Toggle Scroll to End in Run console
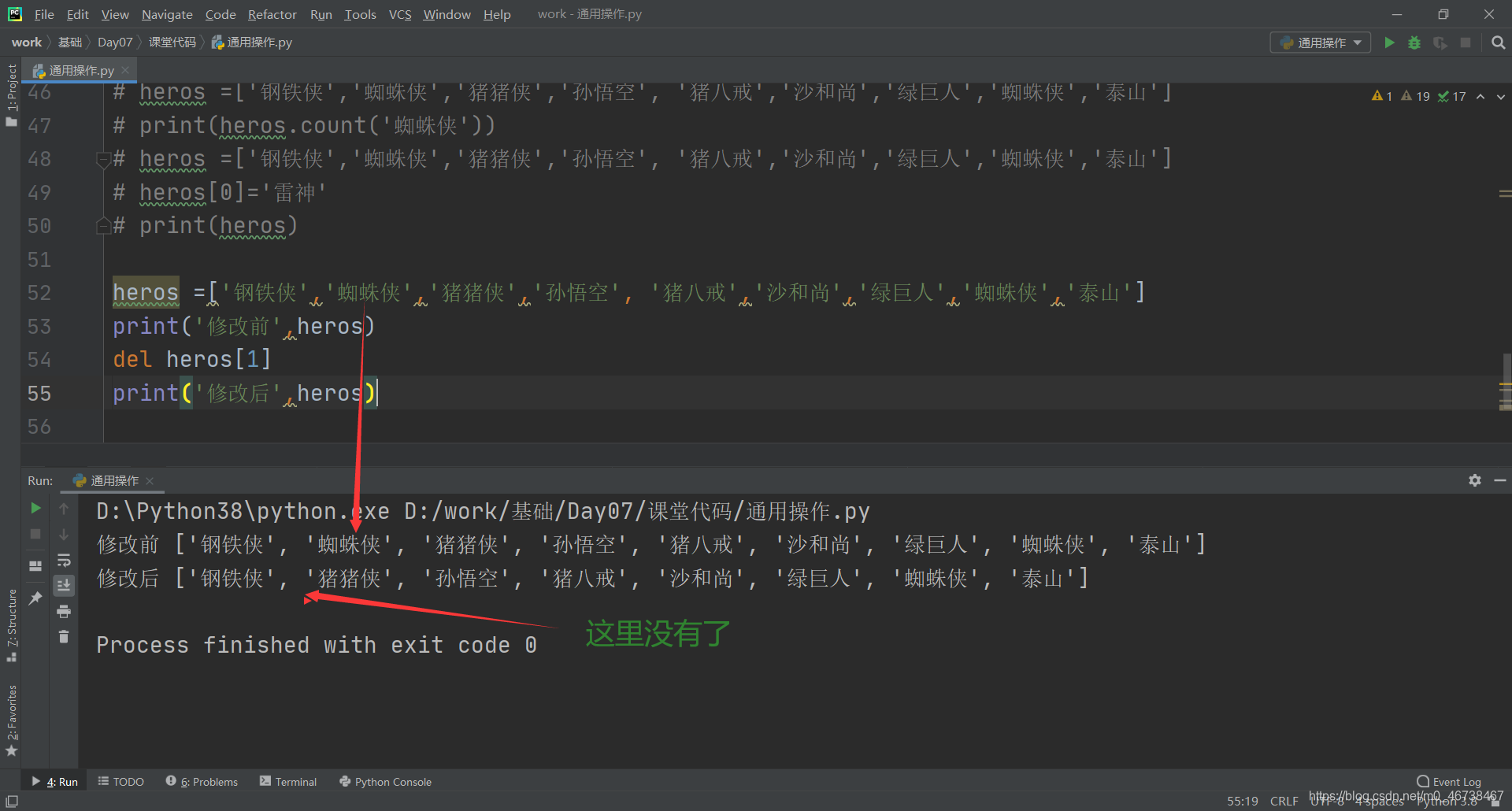This screenshot has width=1512, height=811. [x=64, y=585]
